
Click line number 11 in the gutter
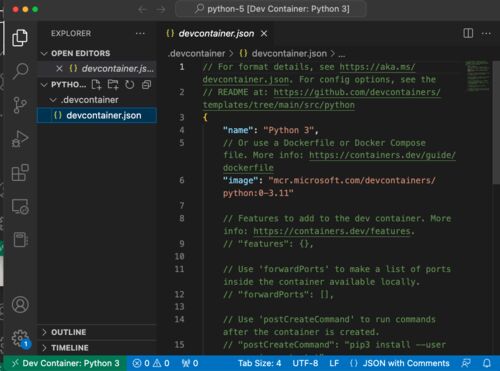179,269
